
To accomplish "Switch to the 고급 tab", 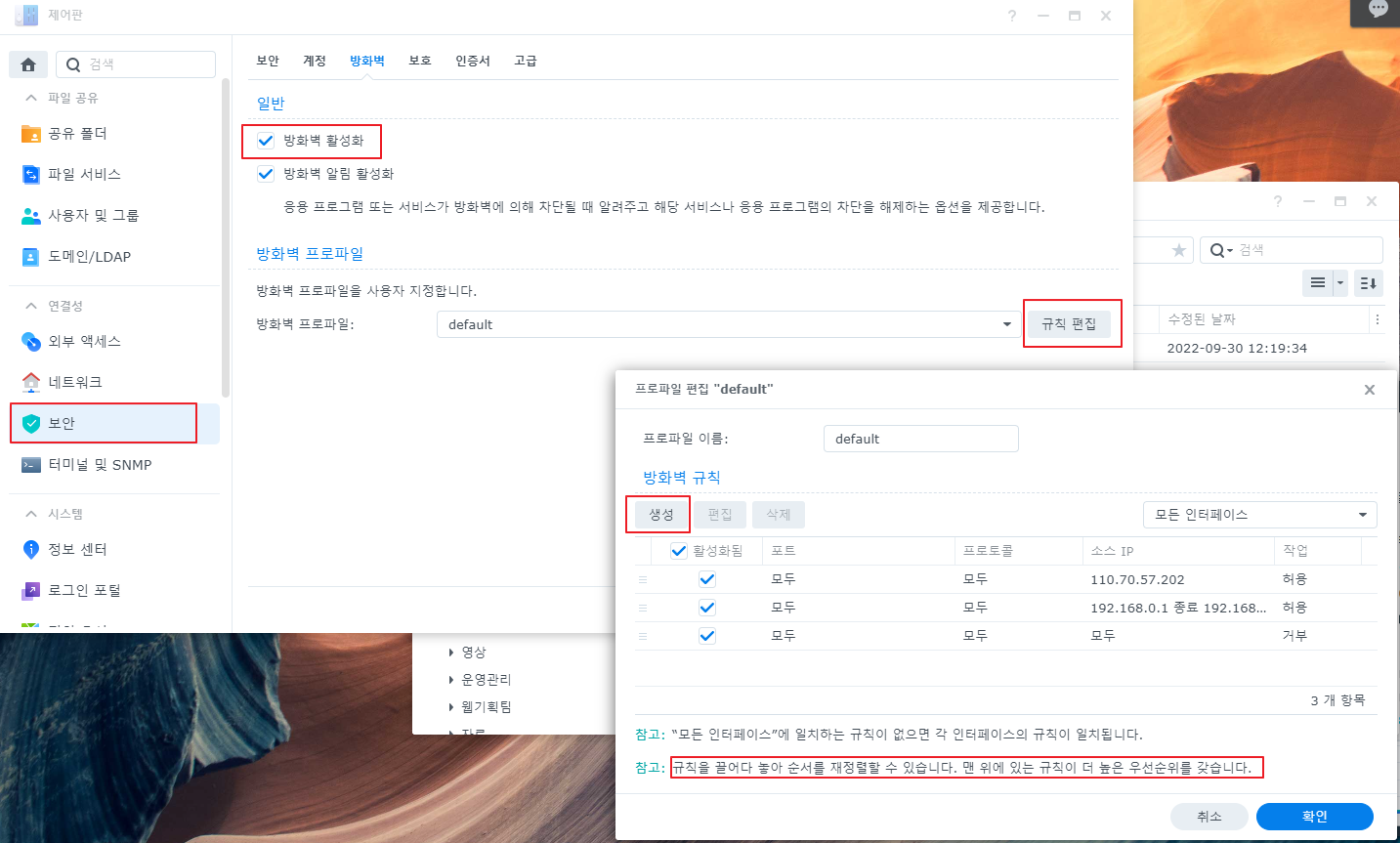I will tap(526, 61).
